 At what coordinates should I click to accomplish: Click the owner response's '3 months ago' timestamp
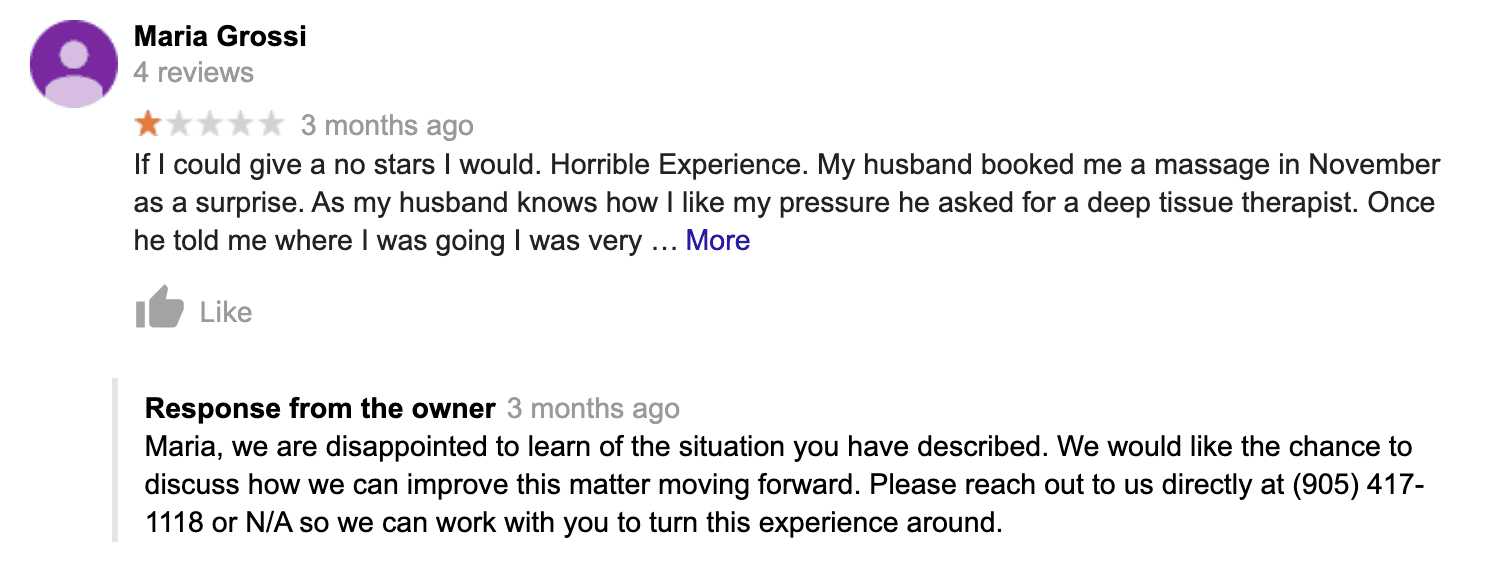click(x=593, y=409)
